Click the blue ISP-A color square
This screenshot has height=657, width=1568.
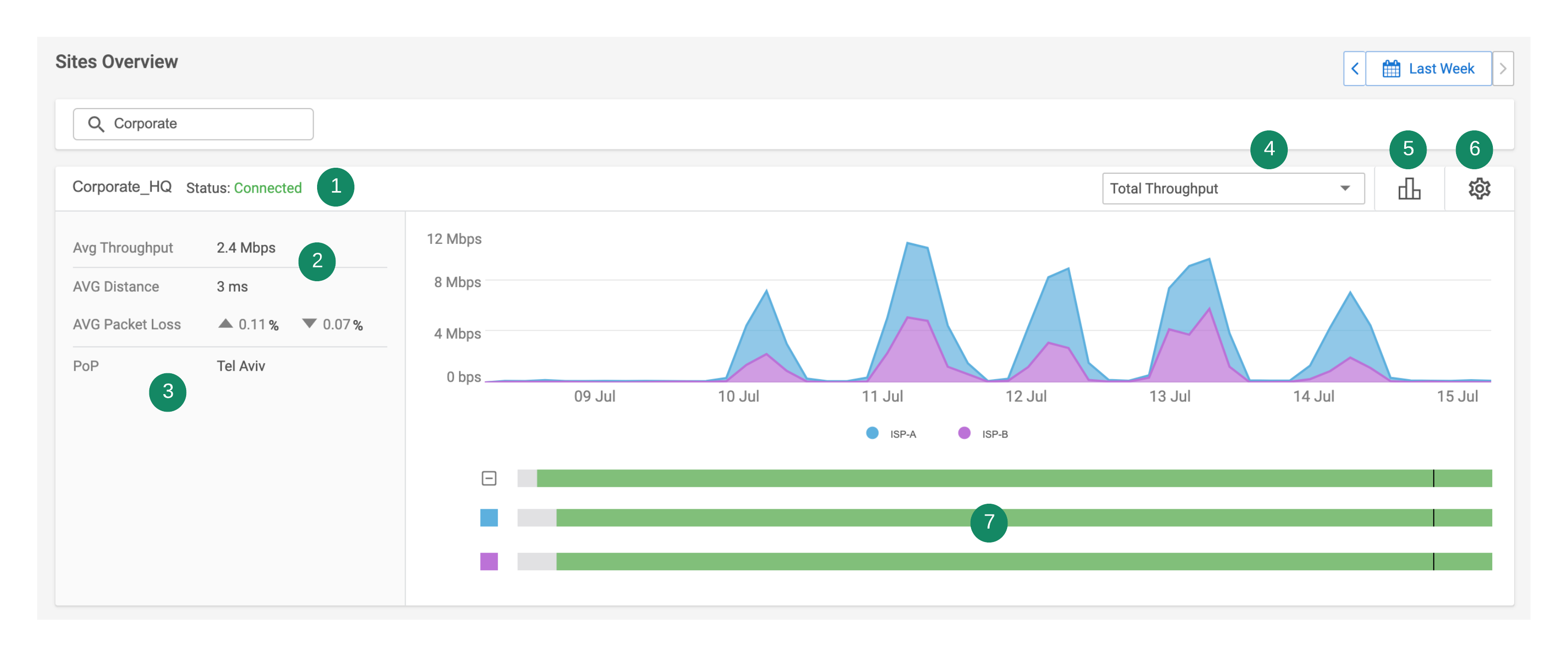(489, 518)
